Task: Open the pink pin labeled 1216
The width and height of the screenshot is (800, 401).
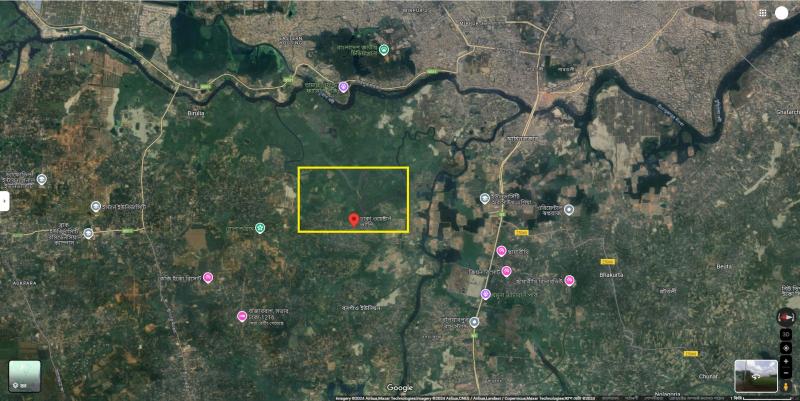Action: (242, 316)
